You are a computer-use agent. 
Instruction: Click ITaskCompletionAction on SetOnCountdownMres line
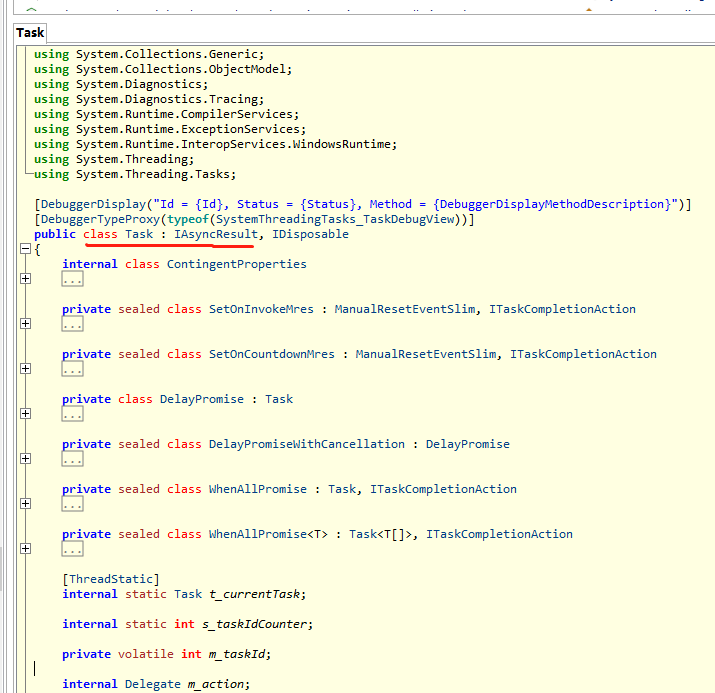[x=583, y=354]
